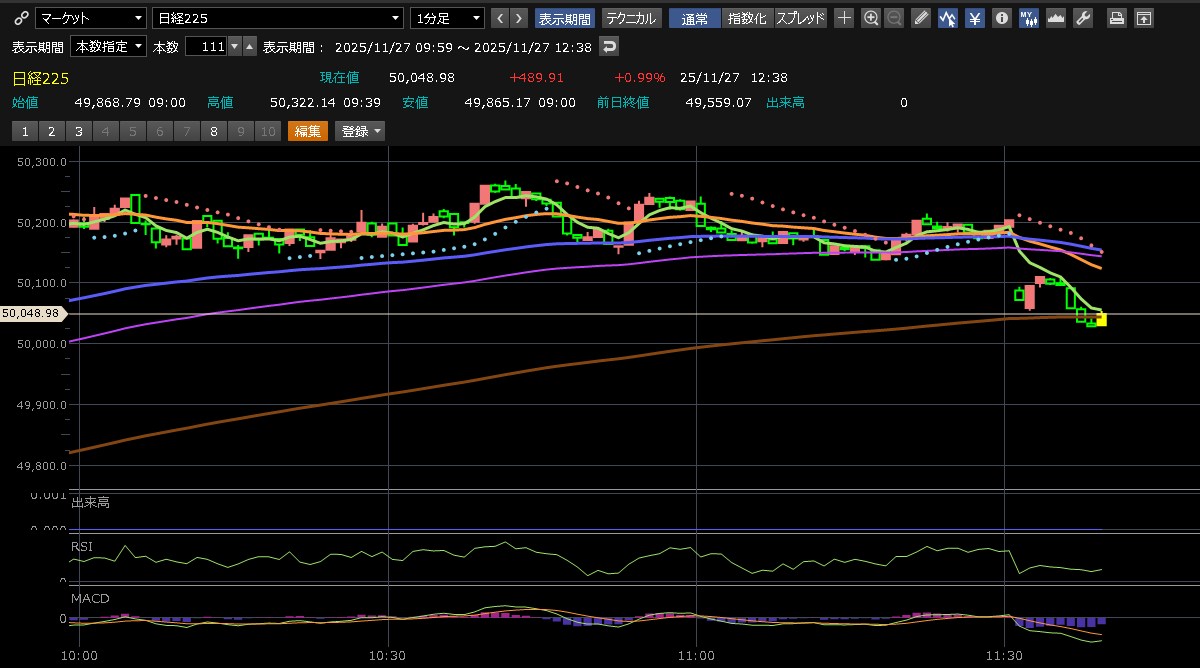Open the chart information icon
The width and height of the screenshot is (1200, 668).
1001,18
